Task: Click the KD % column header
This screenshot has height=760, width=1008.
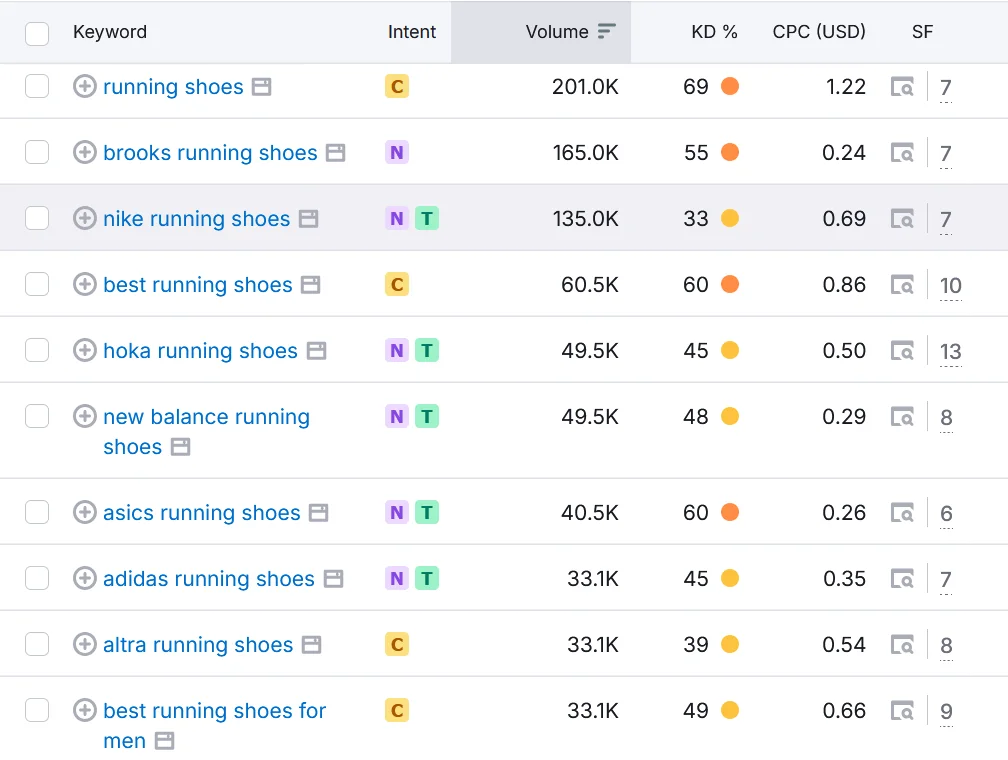Action: click(713, 31)
